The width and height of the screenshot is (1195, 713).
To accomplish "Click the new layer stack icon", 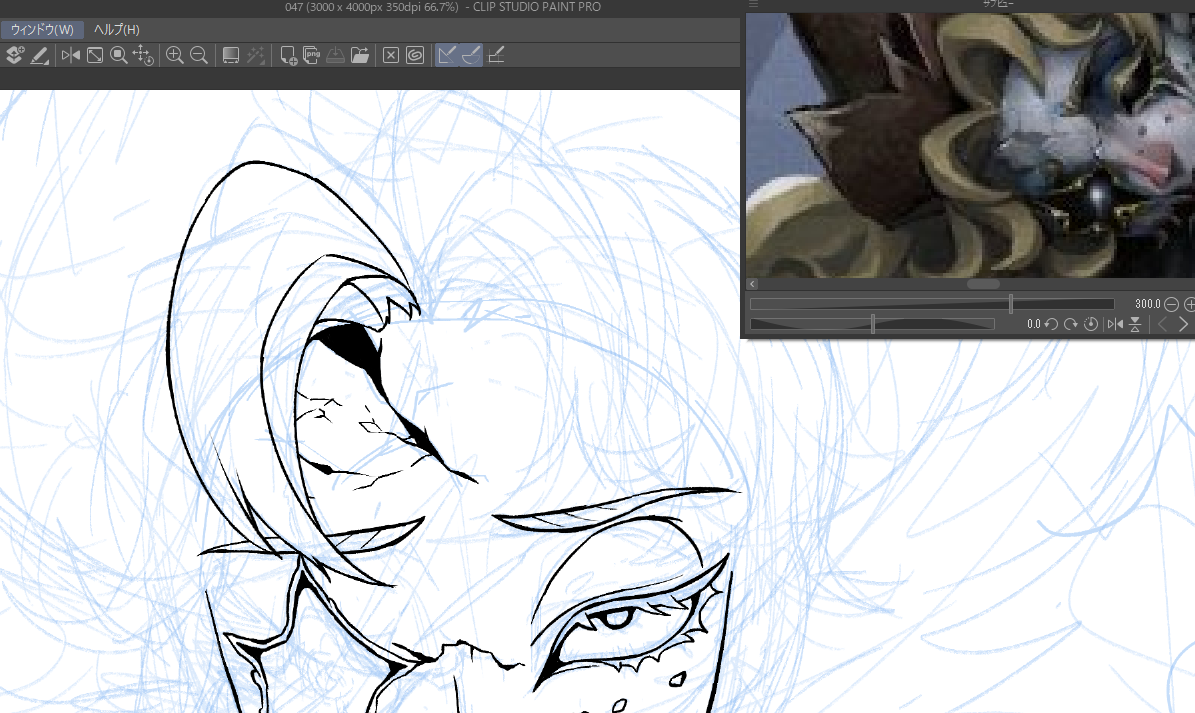I will 14,55.
